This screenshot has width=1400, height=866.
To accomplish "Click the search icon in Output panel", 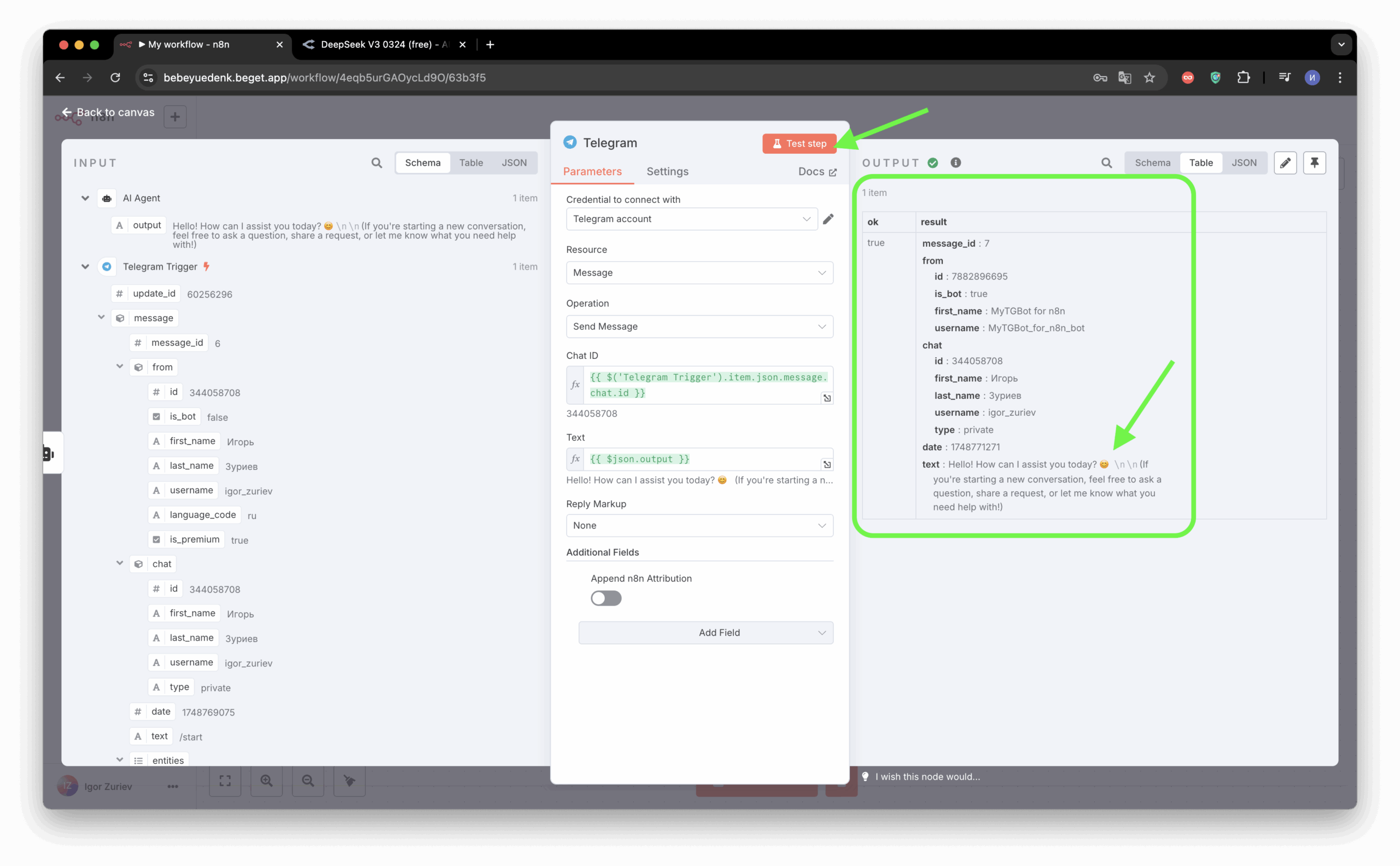I will [x=1106, y=162].
